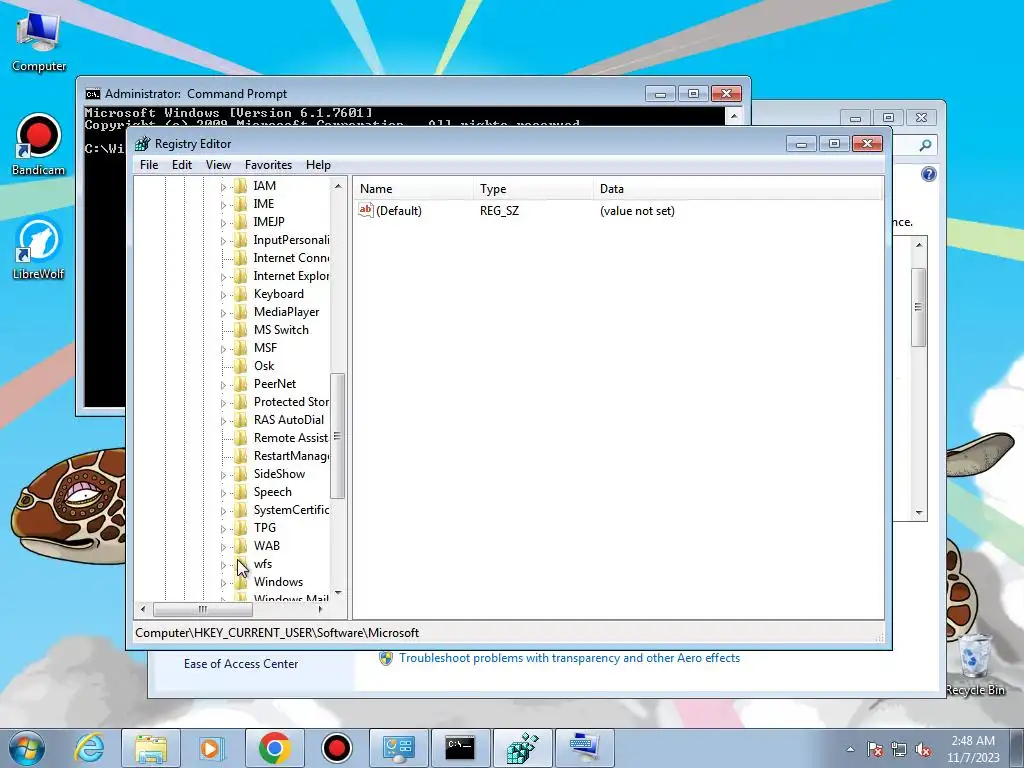Click the registry tree vertical scrollbar thumb

(338, 436)
